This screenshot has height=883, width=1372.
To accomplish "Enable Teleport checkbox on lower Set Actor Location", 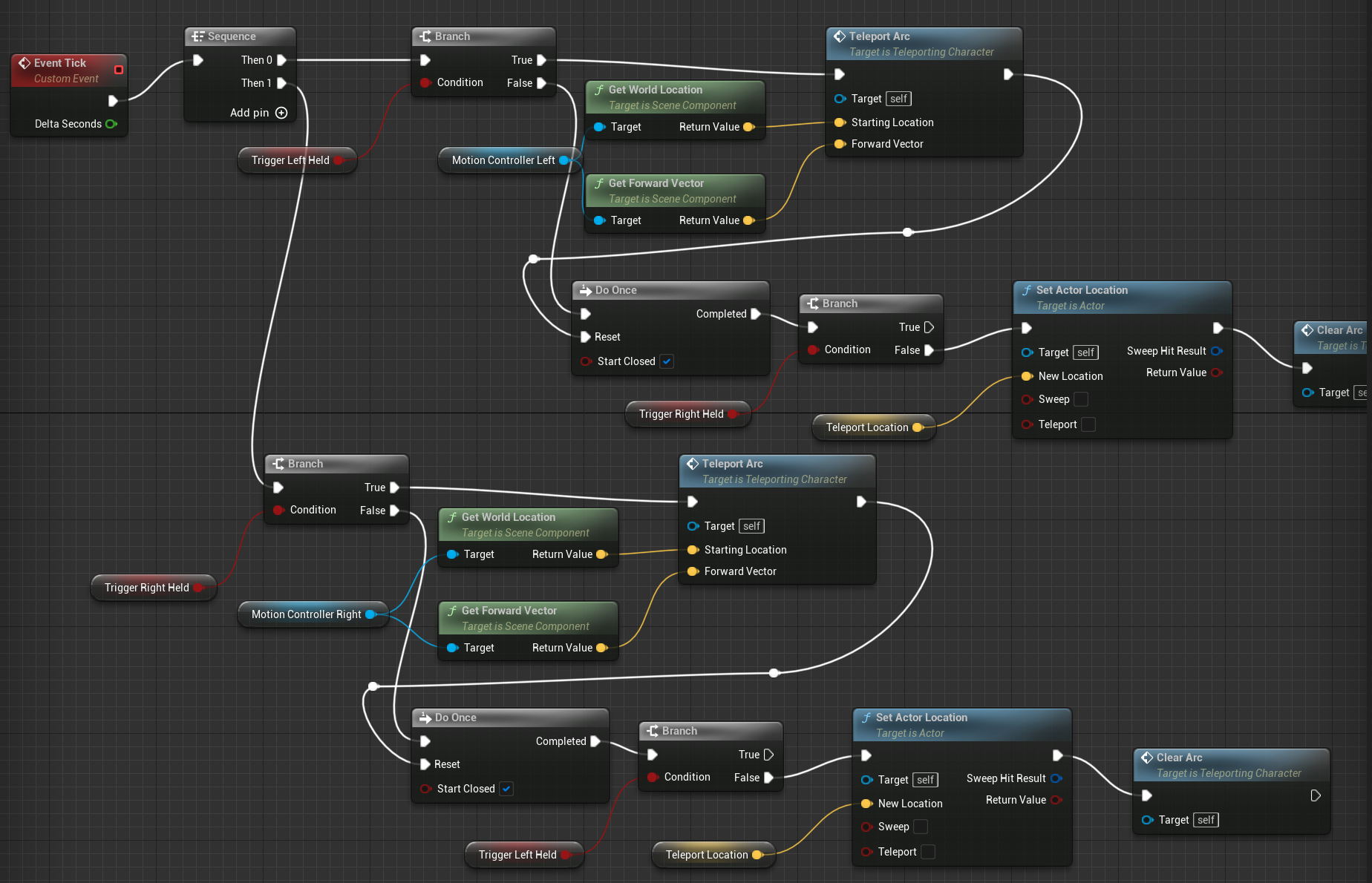I will [928, 852].
